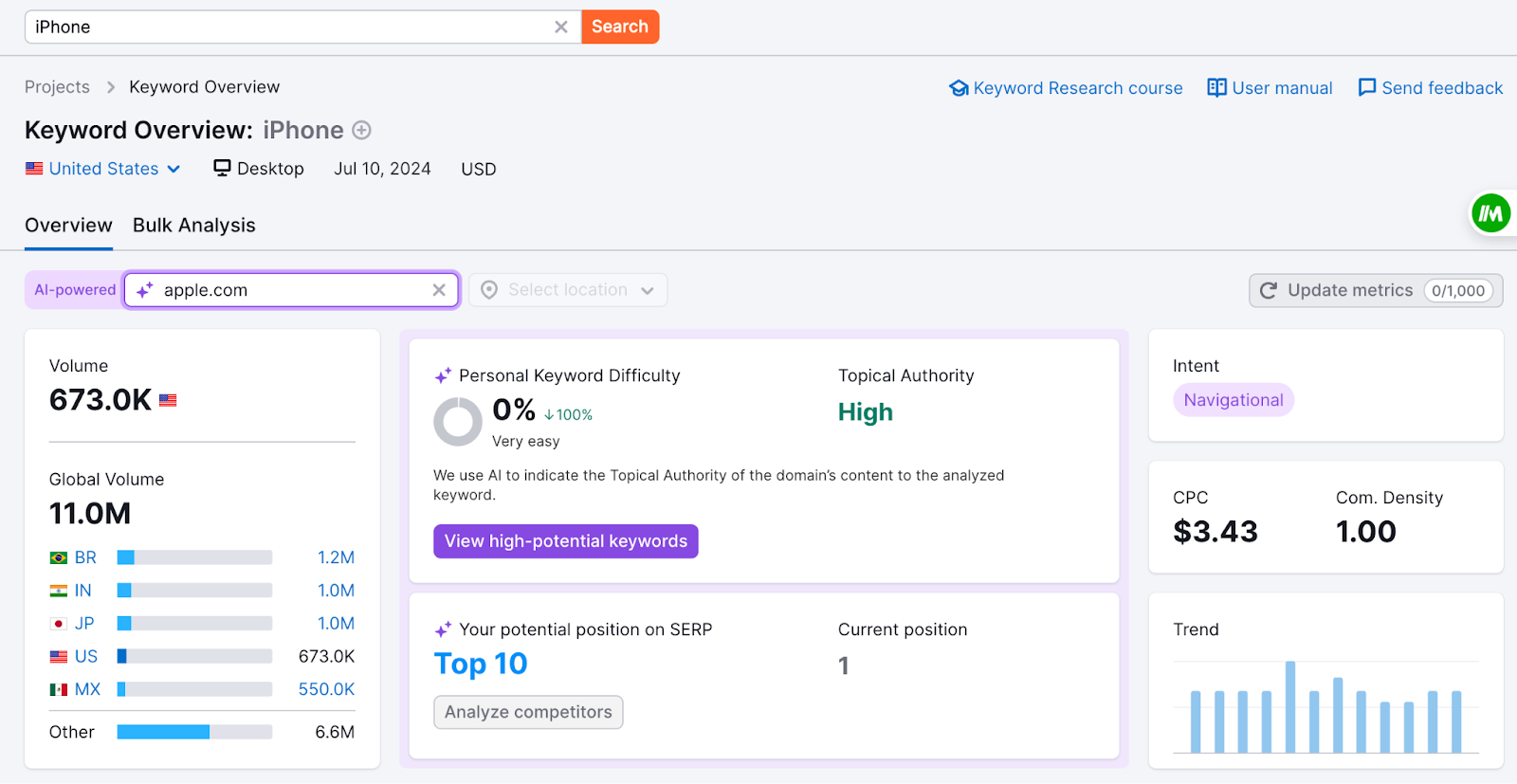Switch to the Bulk Analysis tab
The image size is (1517, 784).
[x=194, y=226]
